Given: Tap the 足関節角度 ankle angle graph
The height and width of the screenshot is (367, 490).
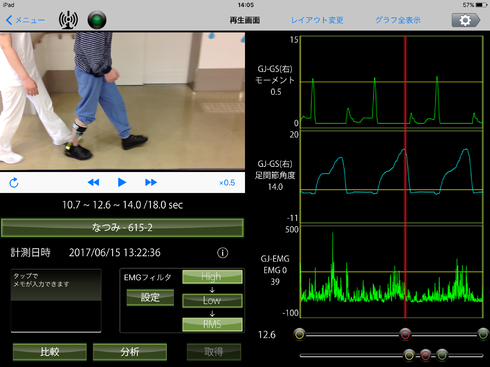Looking at the screenshot, I should point(392,177).
